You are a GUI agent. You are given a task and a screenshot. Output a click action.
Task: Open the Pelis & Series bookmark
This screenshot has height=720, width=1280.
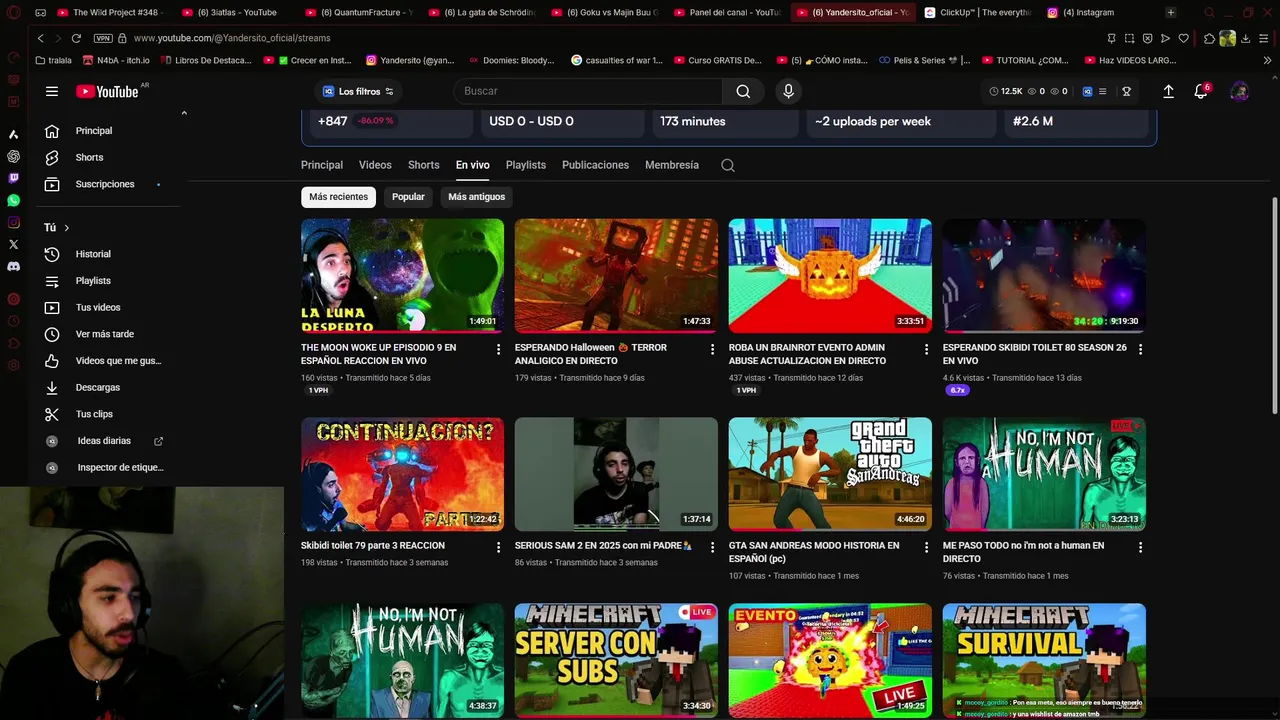(x=924, y=60)
